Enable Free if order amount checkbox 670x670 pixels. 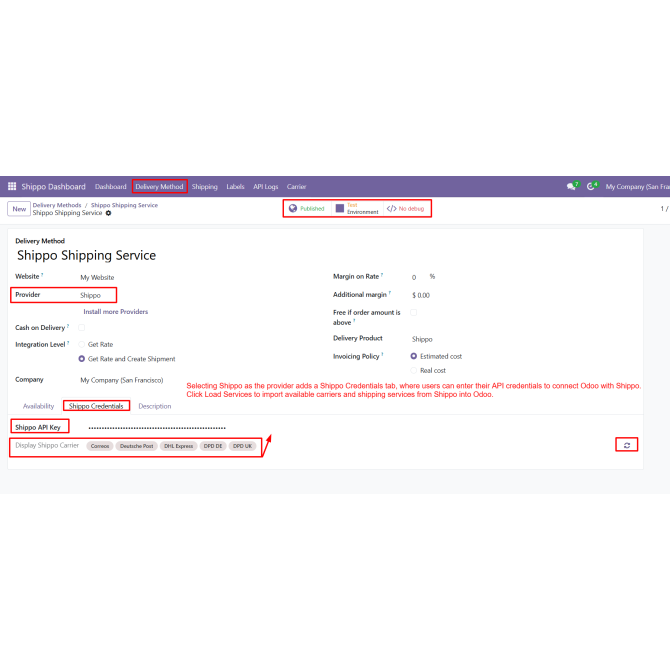414,312
